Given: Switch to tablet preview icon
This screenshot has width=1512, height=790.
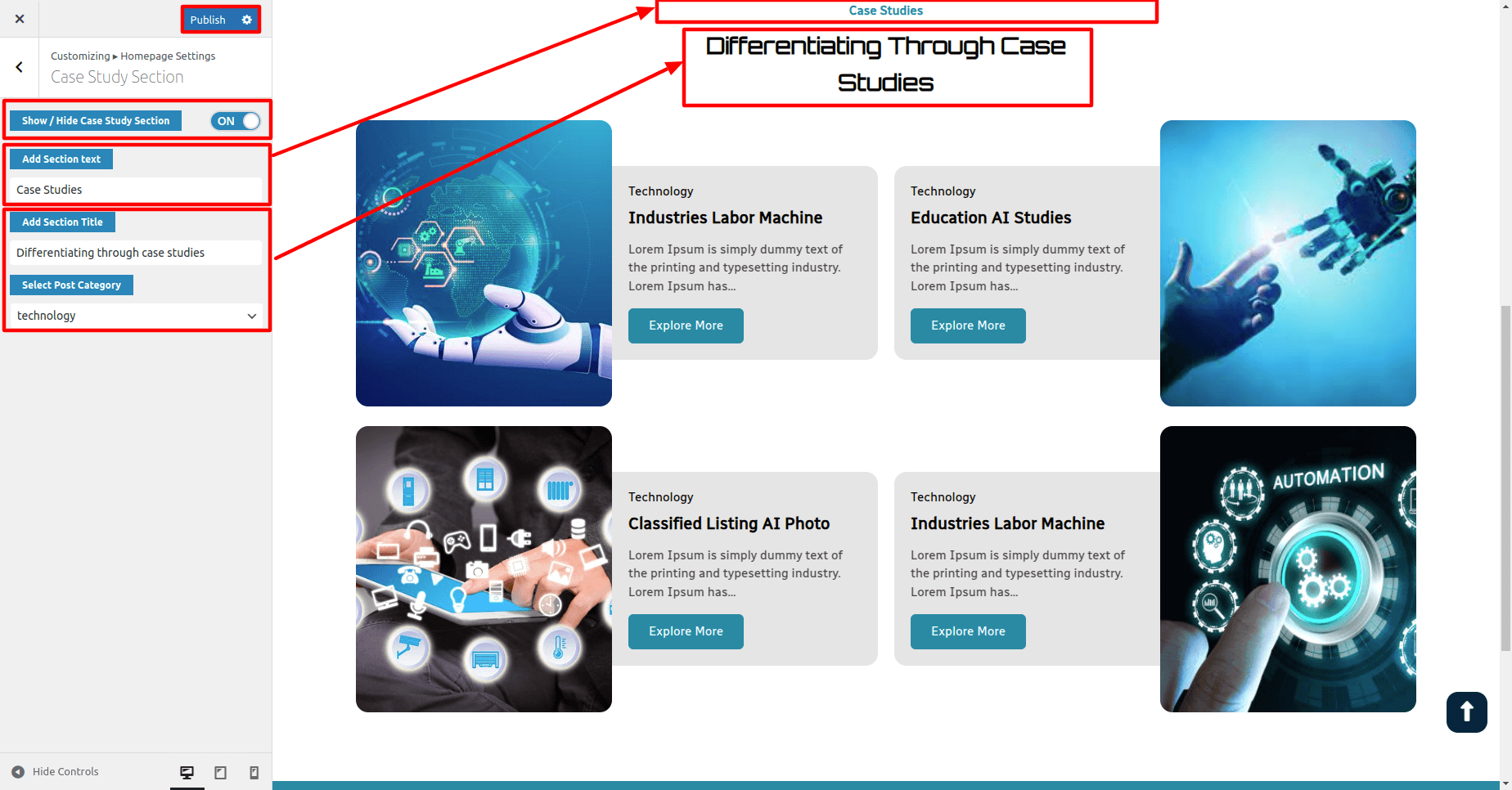Looking at the screenshot, I should click(221, 772).
